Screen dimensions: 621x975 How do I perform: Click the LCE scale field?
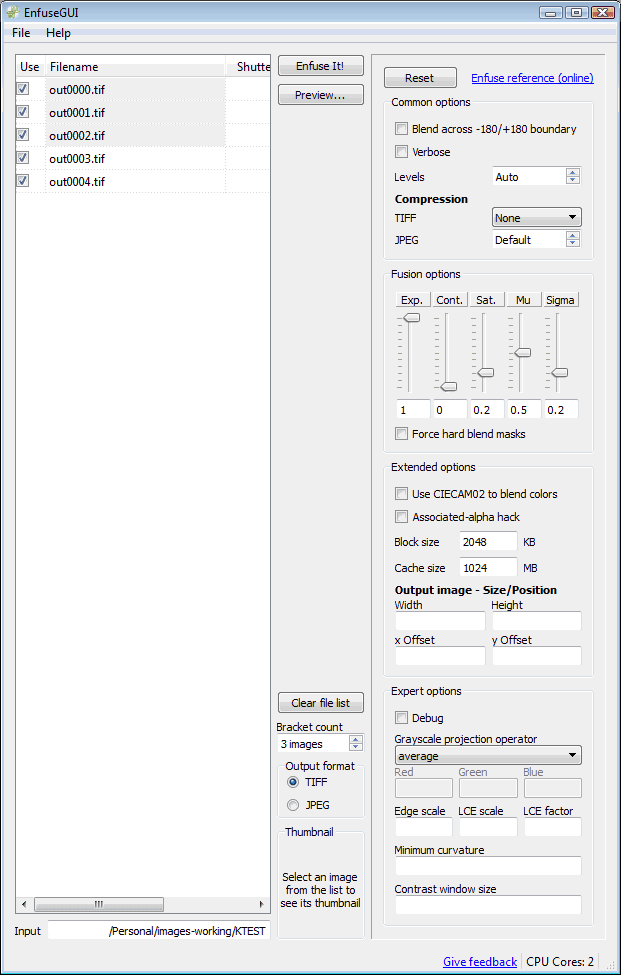pyautogui.click(x=488, y=826)
